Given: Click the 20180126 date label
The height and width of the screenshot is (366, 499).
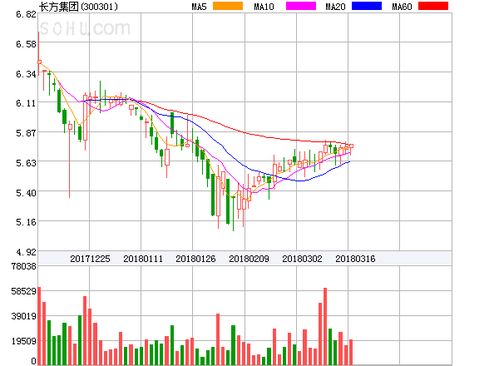Looking at the screenshot, I should (196, 259).
